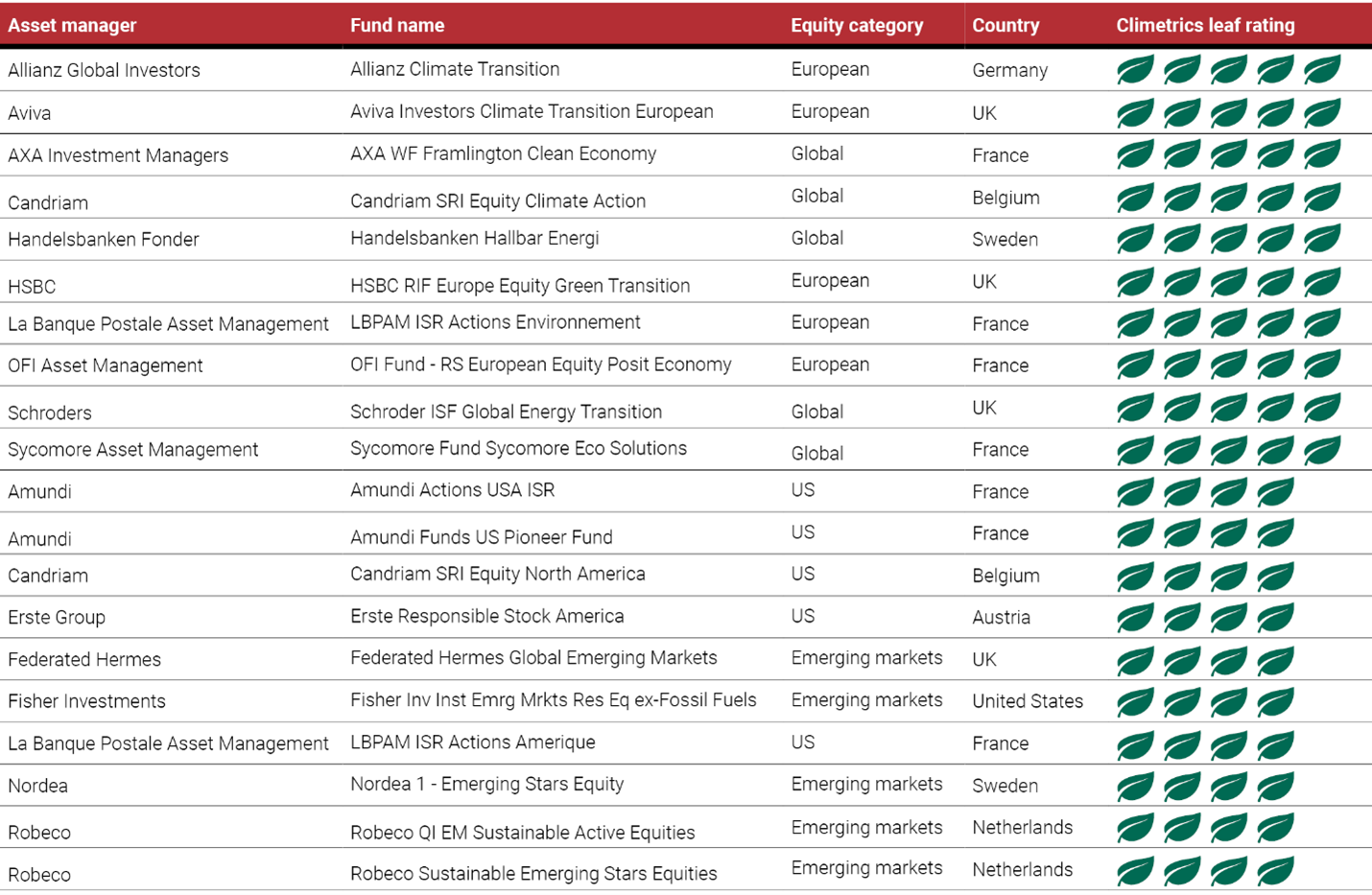Click the fourth leaf icon for Fisher Investments
The height and width of the screenshot is (895, 1372).
[x=1275, y=702]
